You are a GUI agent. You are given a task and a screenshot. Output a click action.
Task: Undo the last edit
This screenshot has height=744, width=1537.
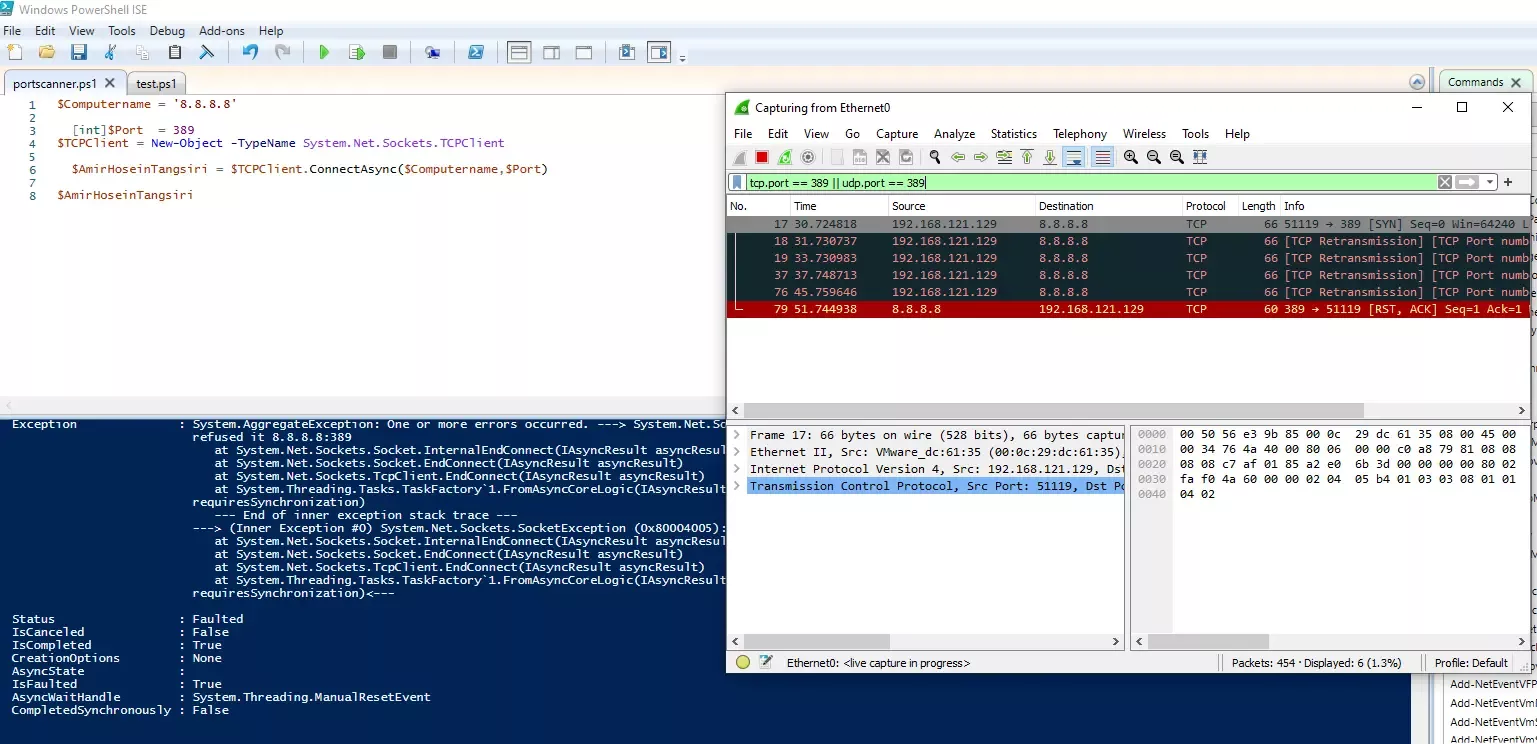coord(250,52)
